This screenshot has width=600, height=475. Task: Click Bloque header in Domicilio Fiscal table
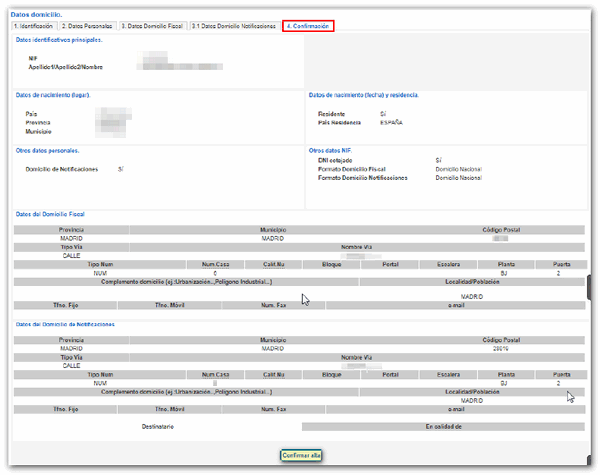(331, 264)
